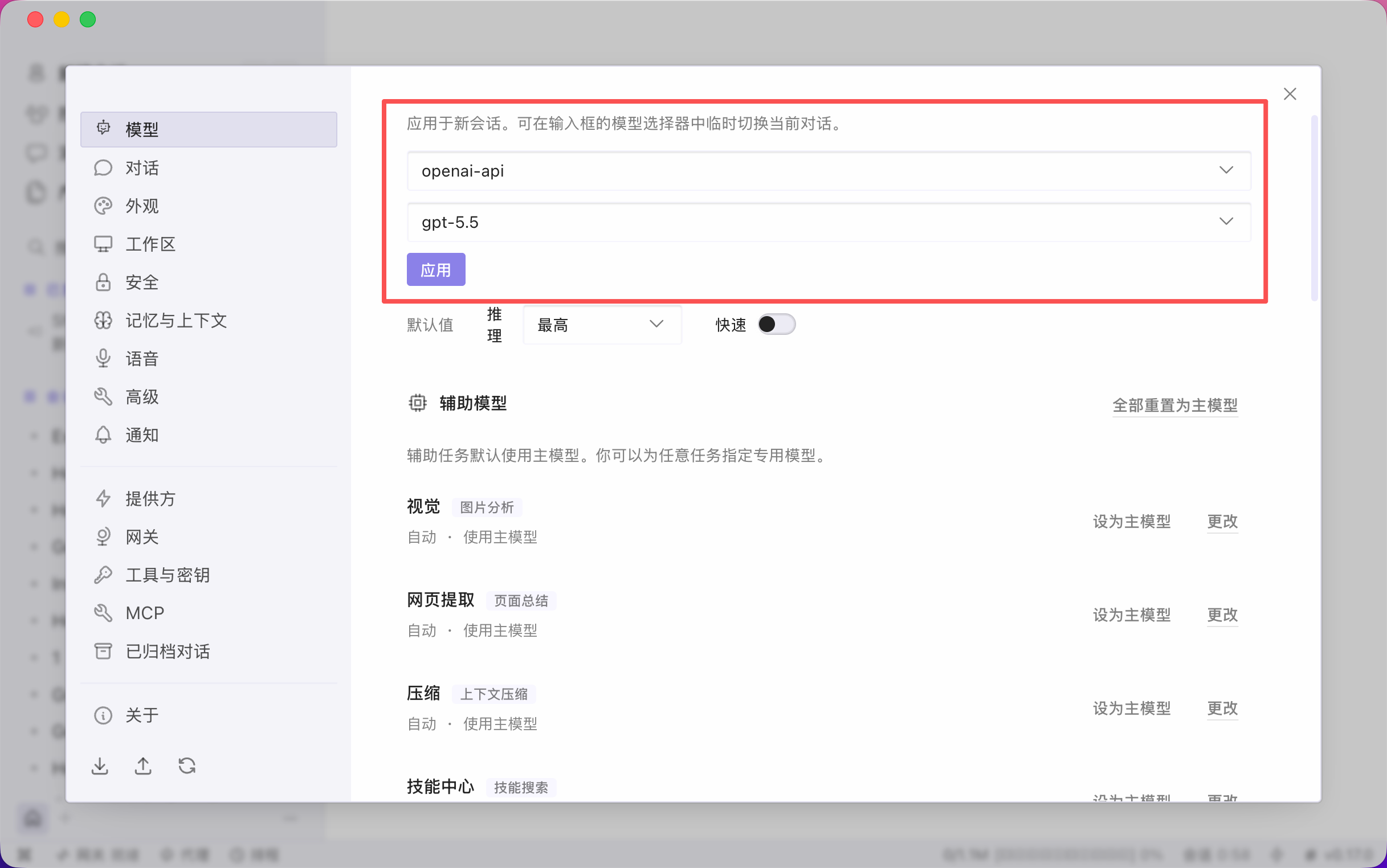Screen dimensions: 1387x868
Task: Click the info icon next to 关于
Action: pyautogui.click(x=103, y=715)
